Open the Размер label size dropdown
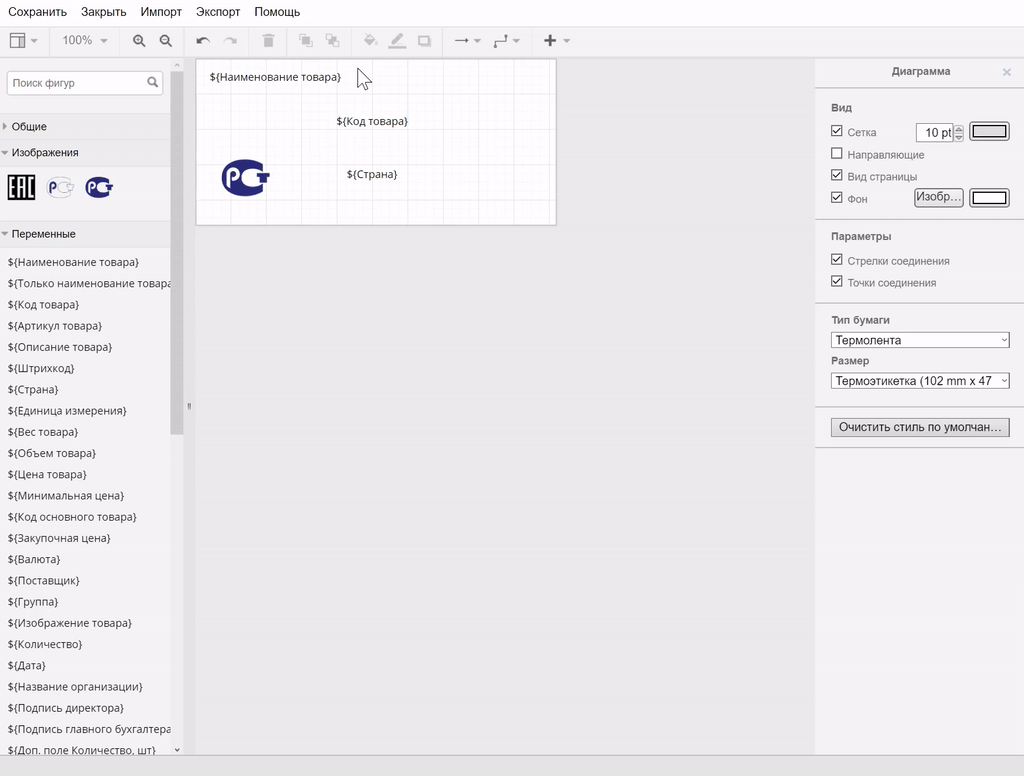The image size is (1024, 776). pyautogui.click(x=920, y=381)
